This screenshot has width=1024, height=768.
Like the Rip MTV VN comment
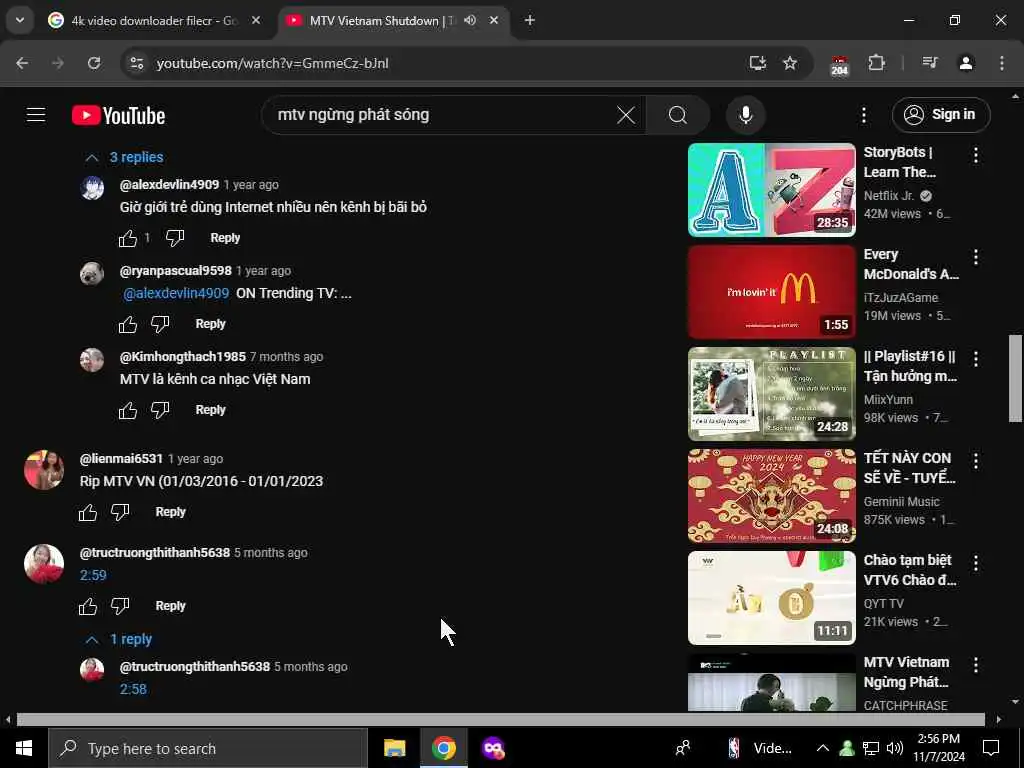coord(88,513)
